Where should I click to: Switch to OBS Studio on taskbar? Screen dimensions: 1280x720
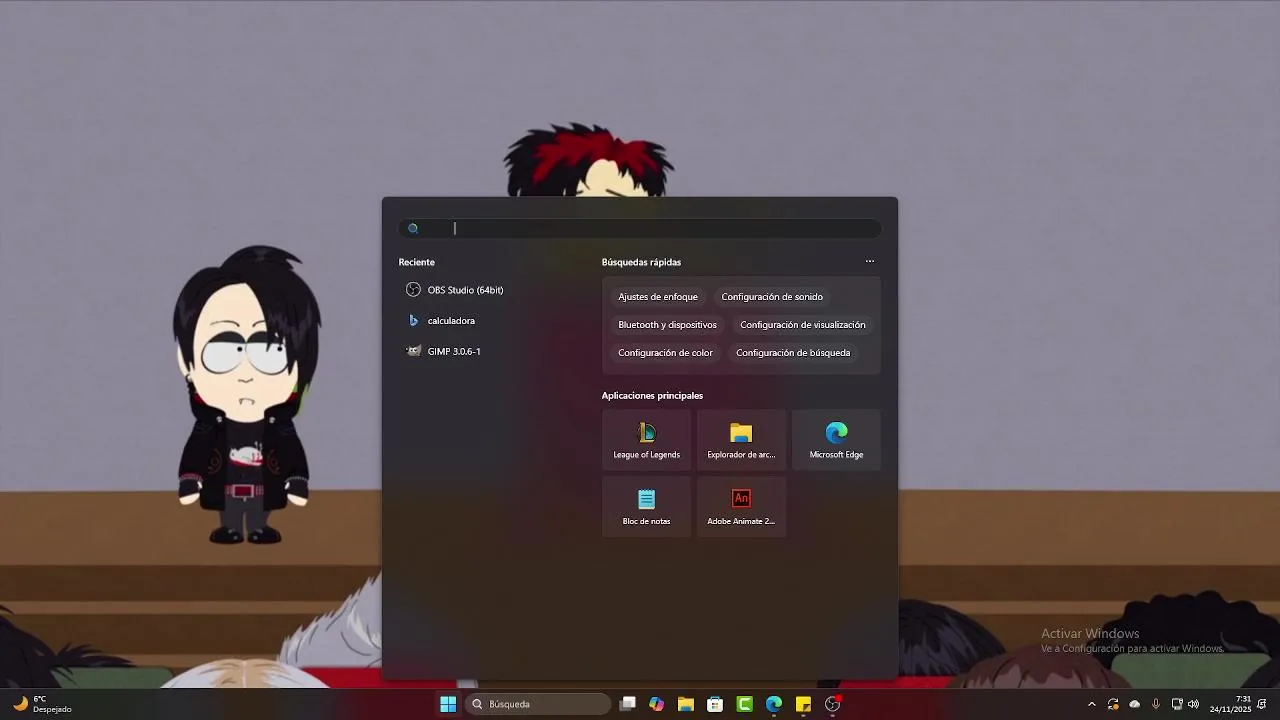[833, 704]
